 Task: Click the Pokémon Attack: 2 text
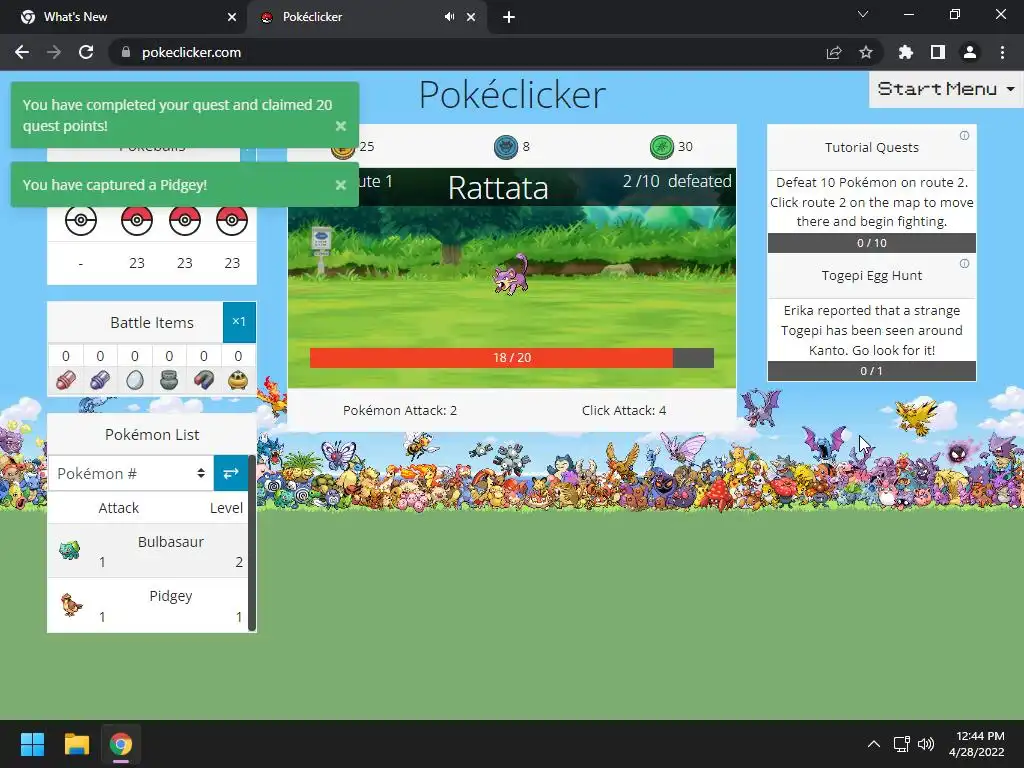pos(400,411)
